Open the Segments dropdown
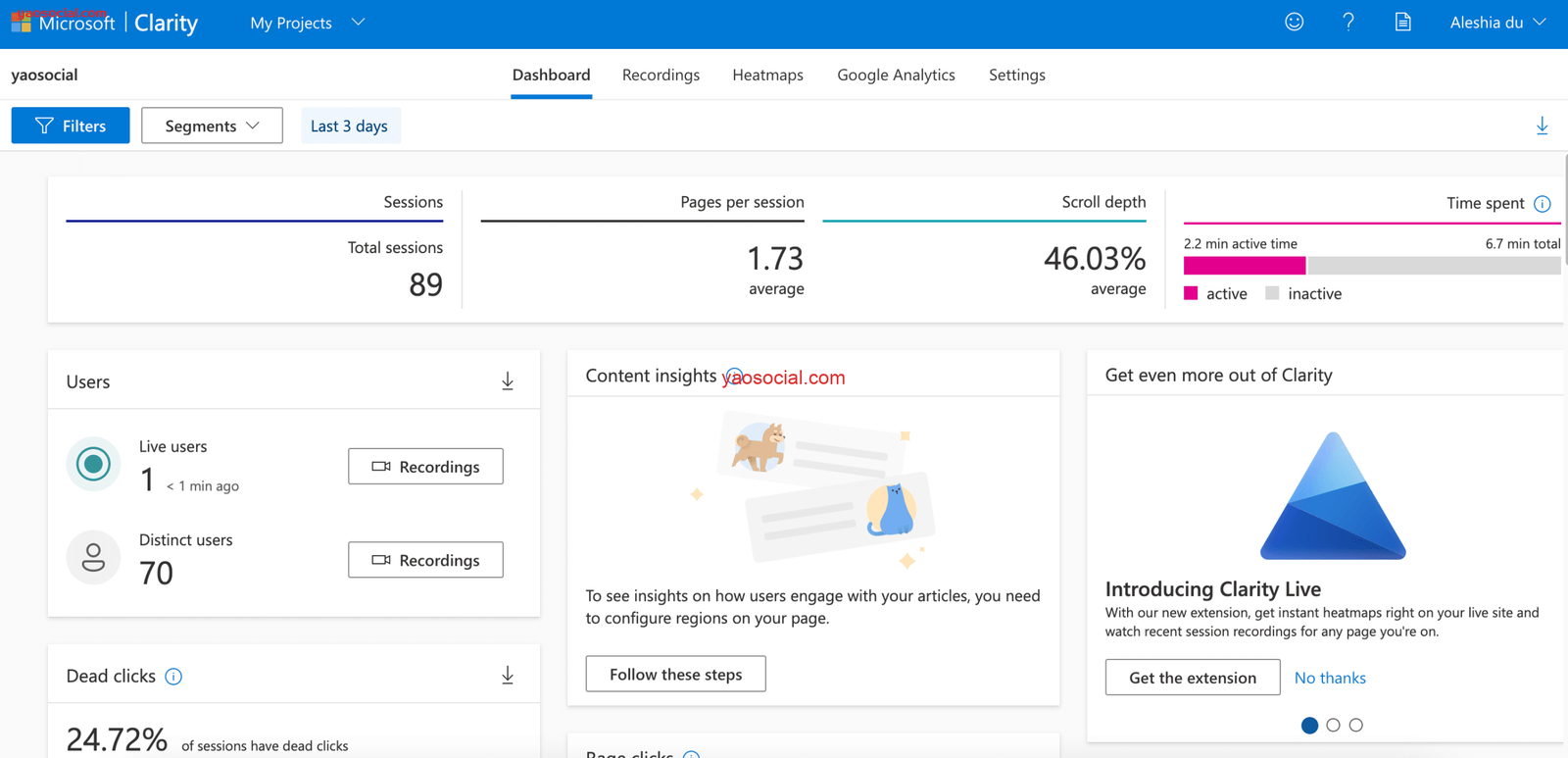Screen dimensions: 1568x758 point(212,126)
